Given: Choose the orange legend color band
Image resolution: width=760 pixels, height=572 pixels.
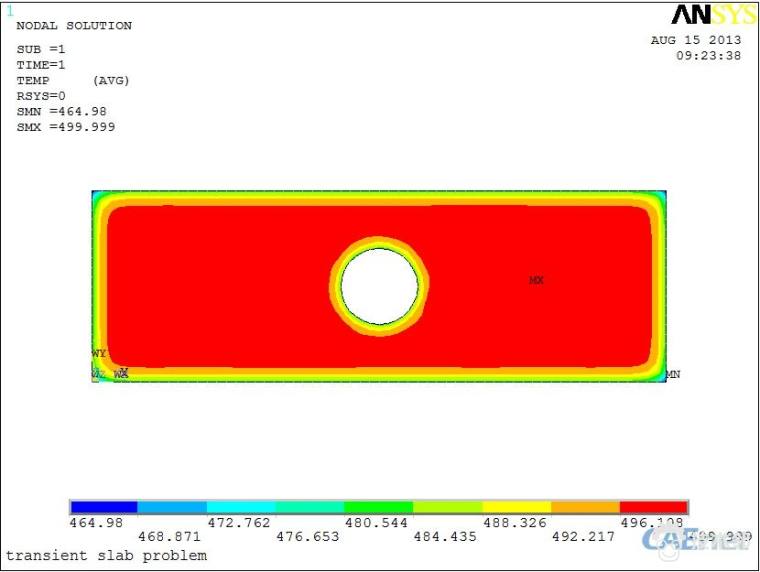Looking at the screenshot, I should tap(585, 507).
